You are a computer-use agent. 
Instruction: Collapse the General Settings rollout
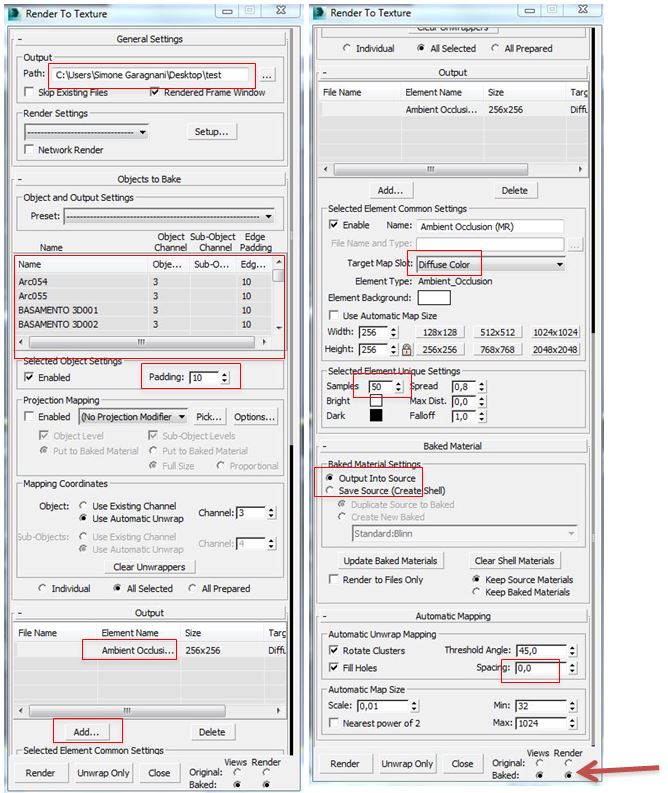(x=149, y=39)
